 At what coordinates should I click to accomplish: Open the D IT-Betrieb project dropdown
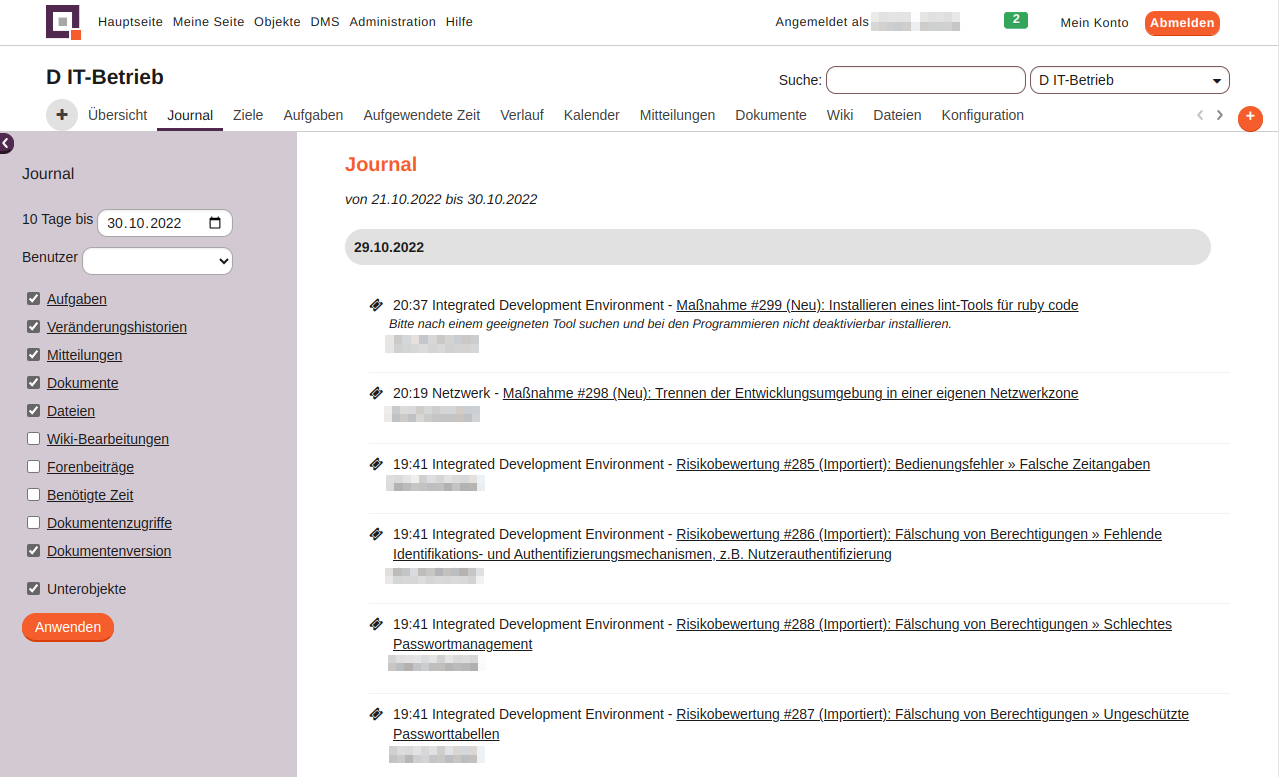click(1129, 80)
